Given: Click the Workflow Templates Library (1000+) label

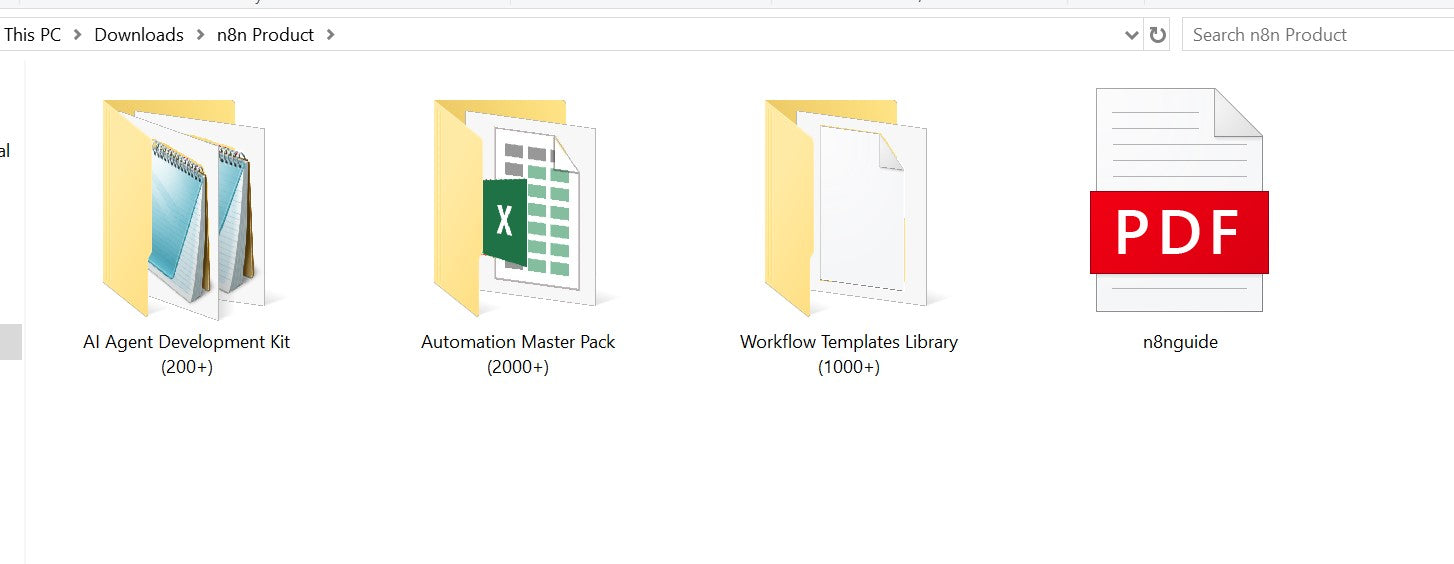Looking at the screenshot, I should coord(849,354).
